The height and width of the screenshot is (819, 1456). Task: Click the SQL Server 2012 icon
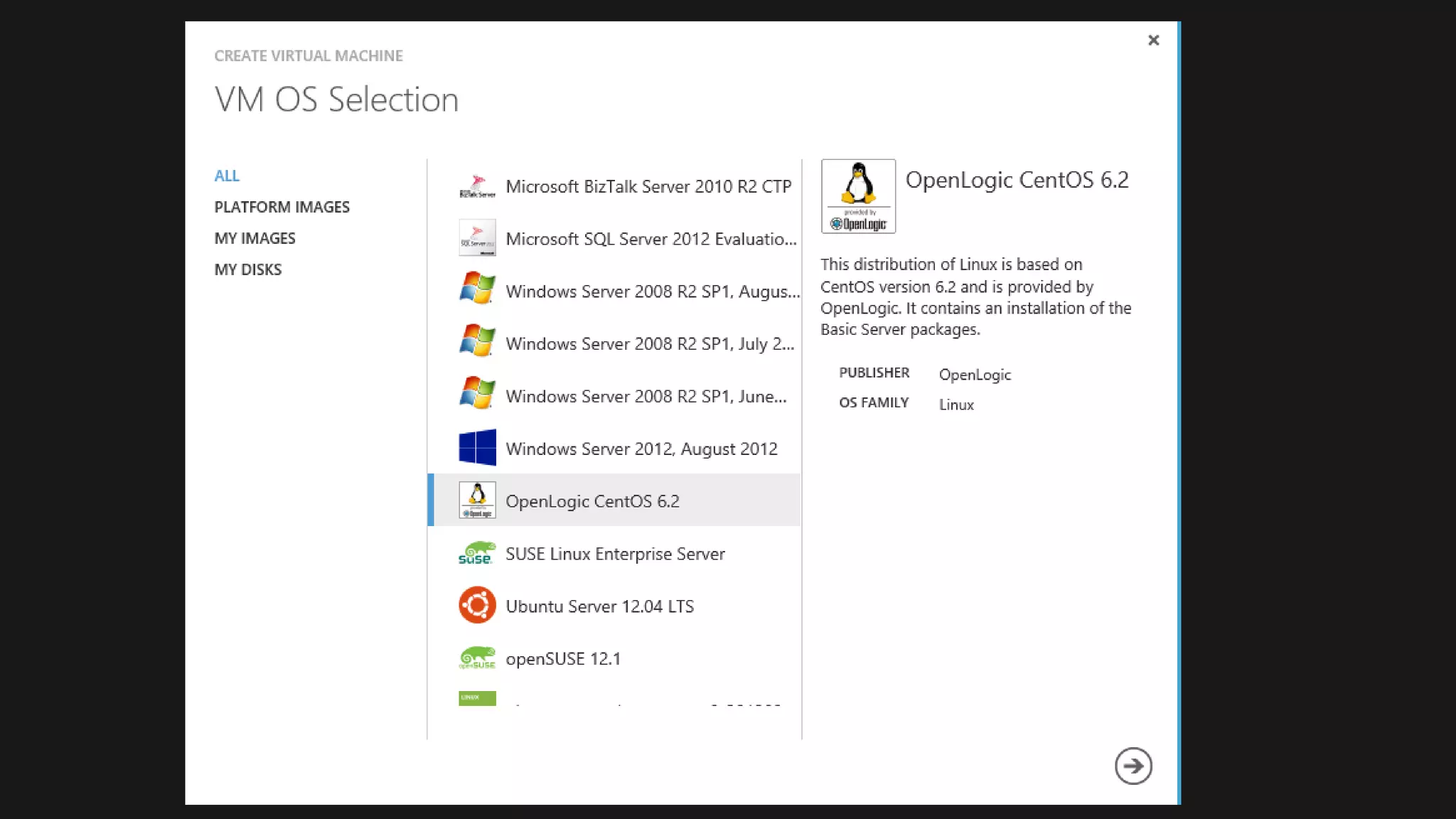477,239
